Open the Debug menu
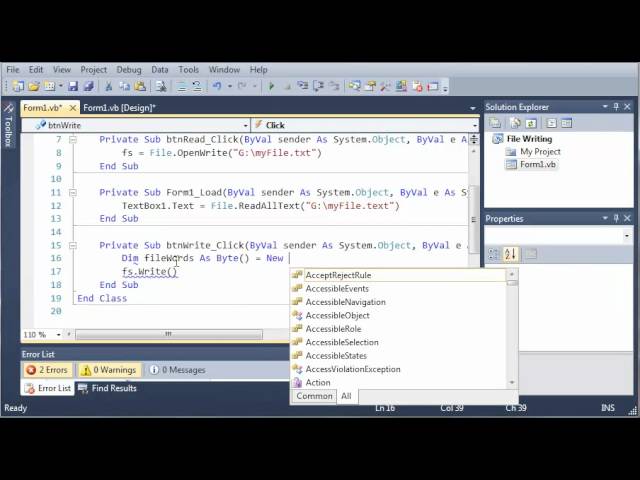Viewport: 640px width, 480px height. point(128,70)
